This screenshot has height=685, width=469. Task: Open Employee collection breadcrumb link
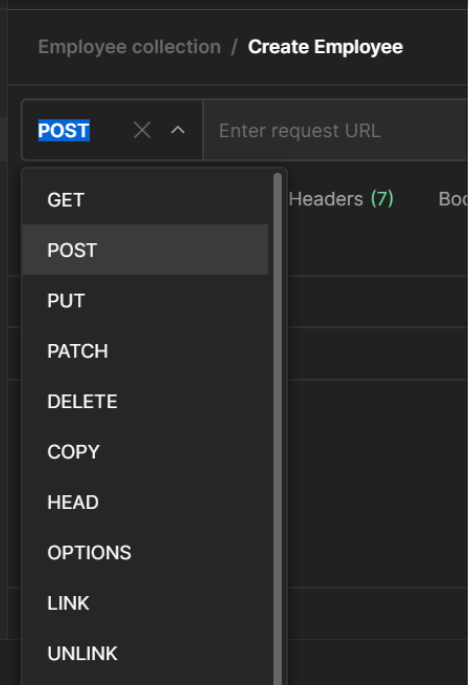[x=129, y=47]
